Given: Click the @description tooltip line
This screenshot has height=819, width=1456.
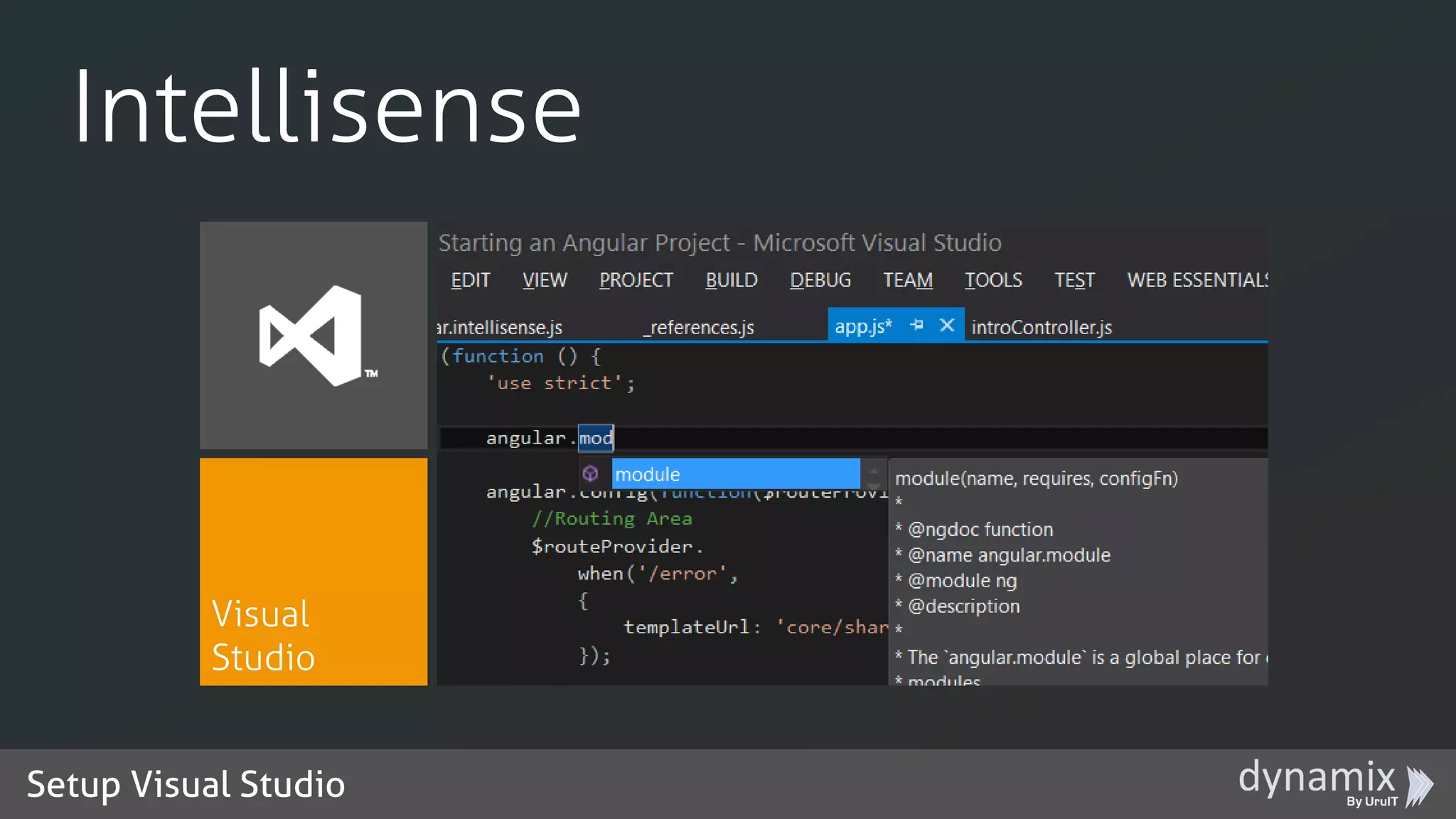Looking at the screenshot, I should coord(957,606).
